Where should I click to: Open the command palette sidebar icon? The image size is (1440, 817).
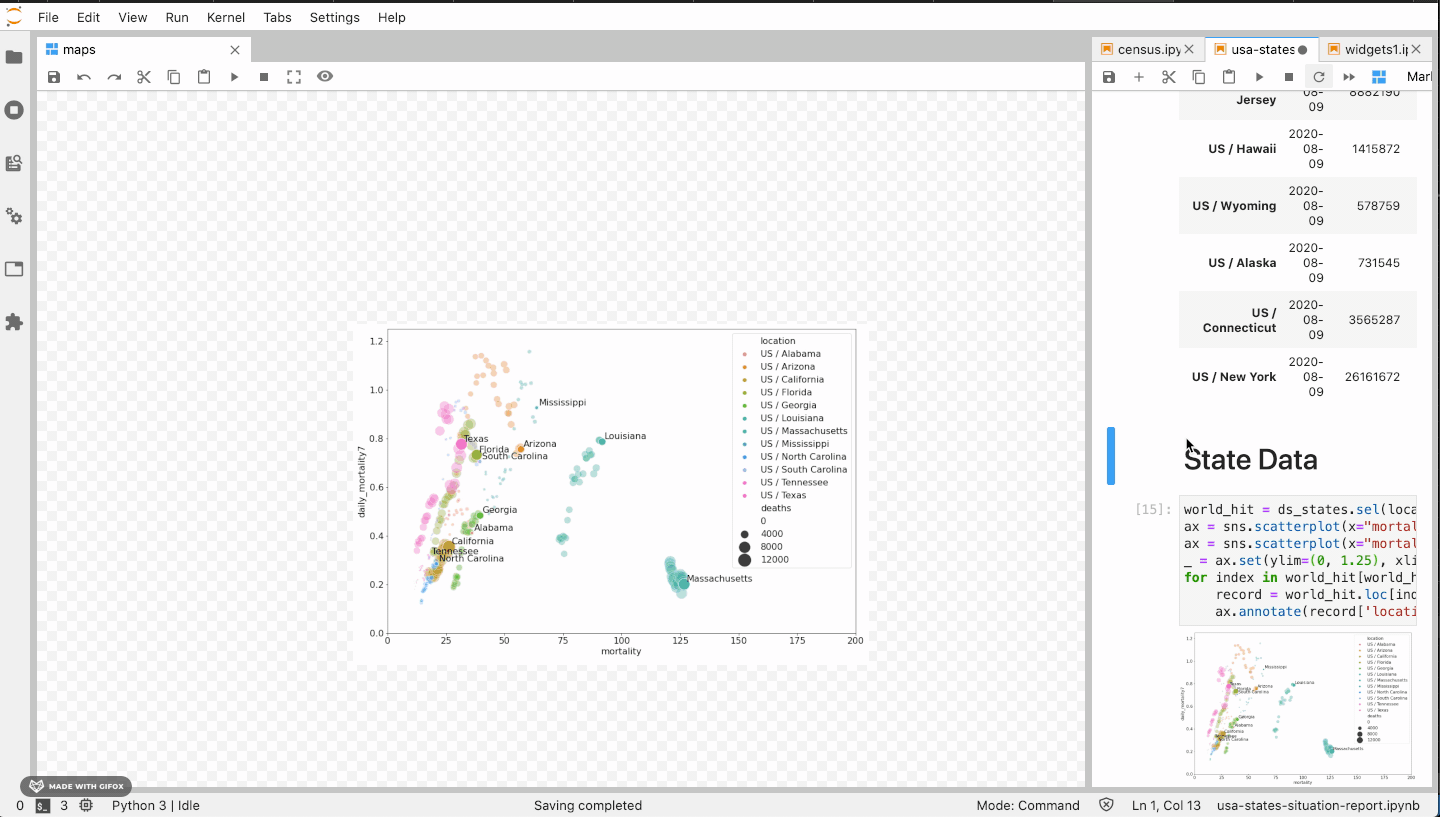point(14,163)
